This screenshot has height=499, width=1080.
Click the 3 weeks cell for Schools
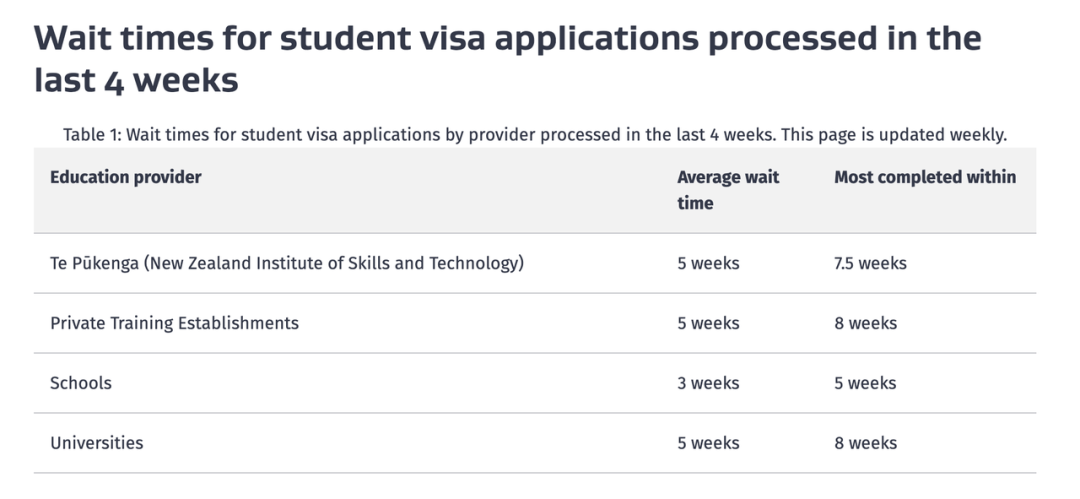[x=708, y=383]
